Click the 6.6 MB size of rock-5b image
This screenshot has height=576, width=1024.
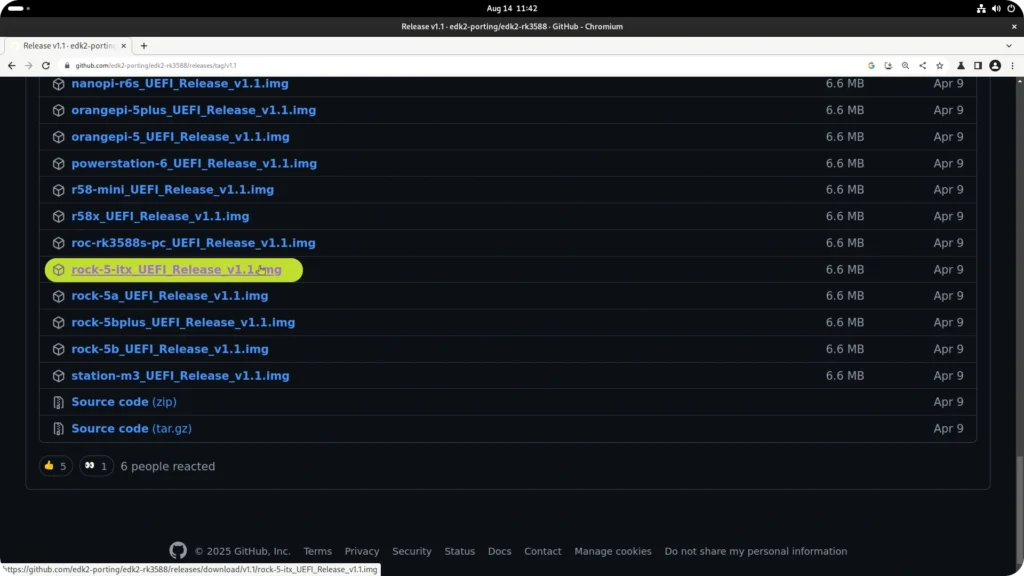coord(844,349)
